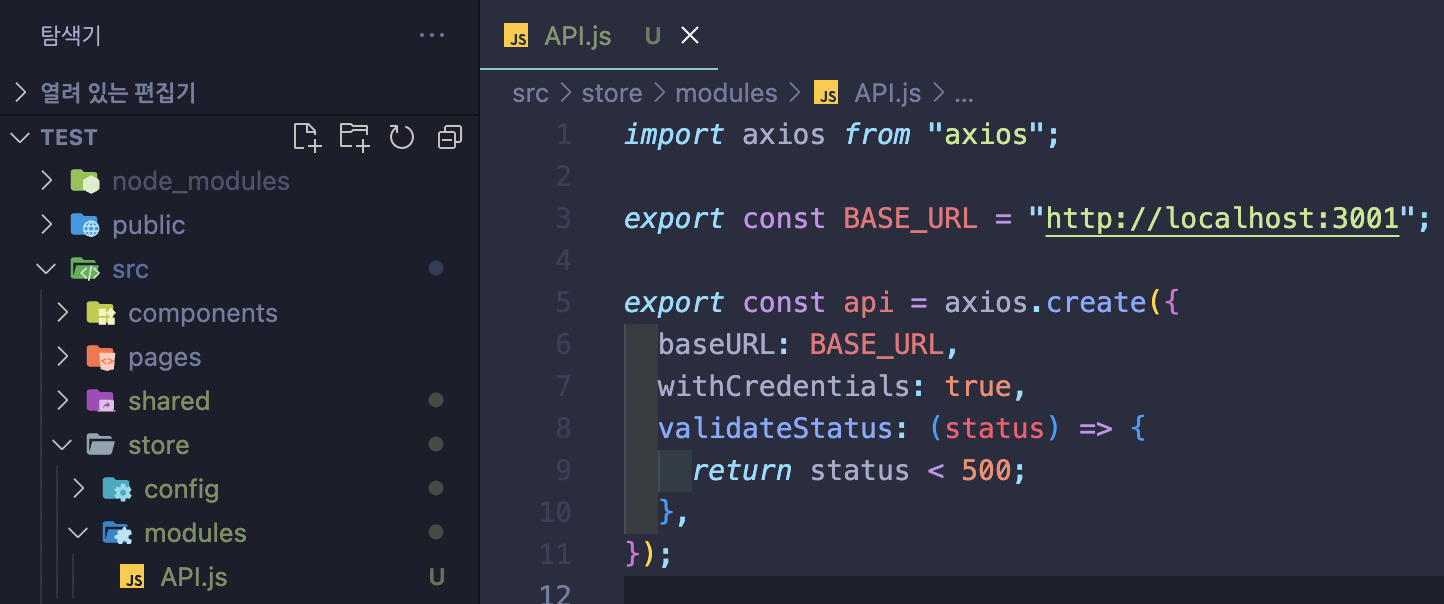This screenshot has height=604, width=1444.
Task: Expand the components folder chevron
Action: (62, 313)
